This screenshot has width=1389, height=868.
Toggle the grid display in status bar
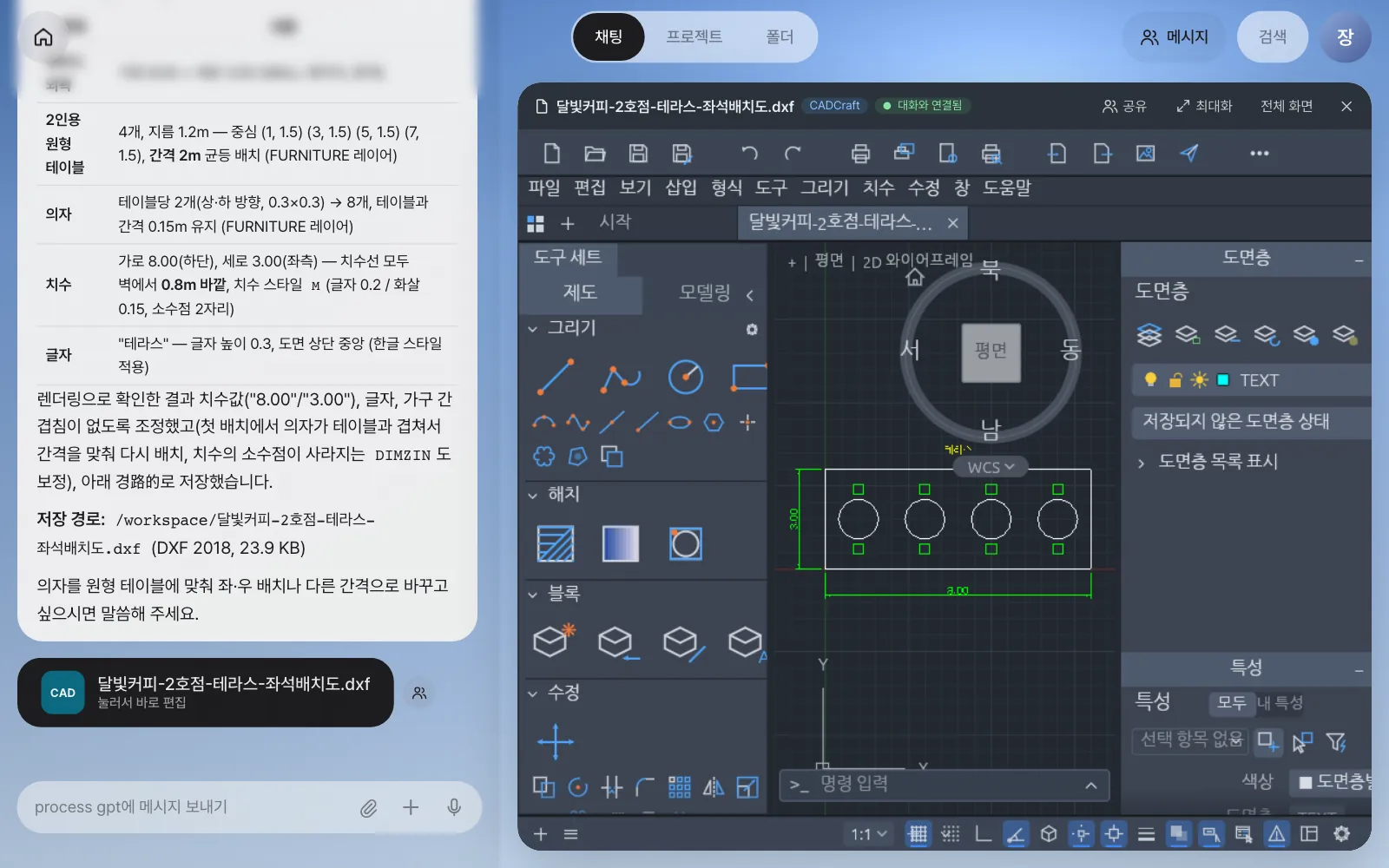coord(918,834)
